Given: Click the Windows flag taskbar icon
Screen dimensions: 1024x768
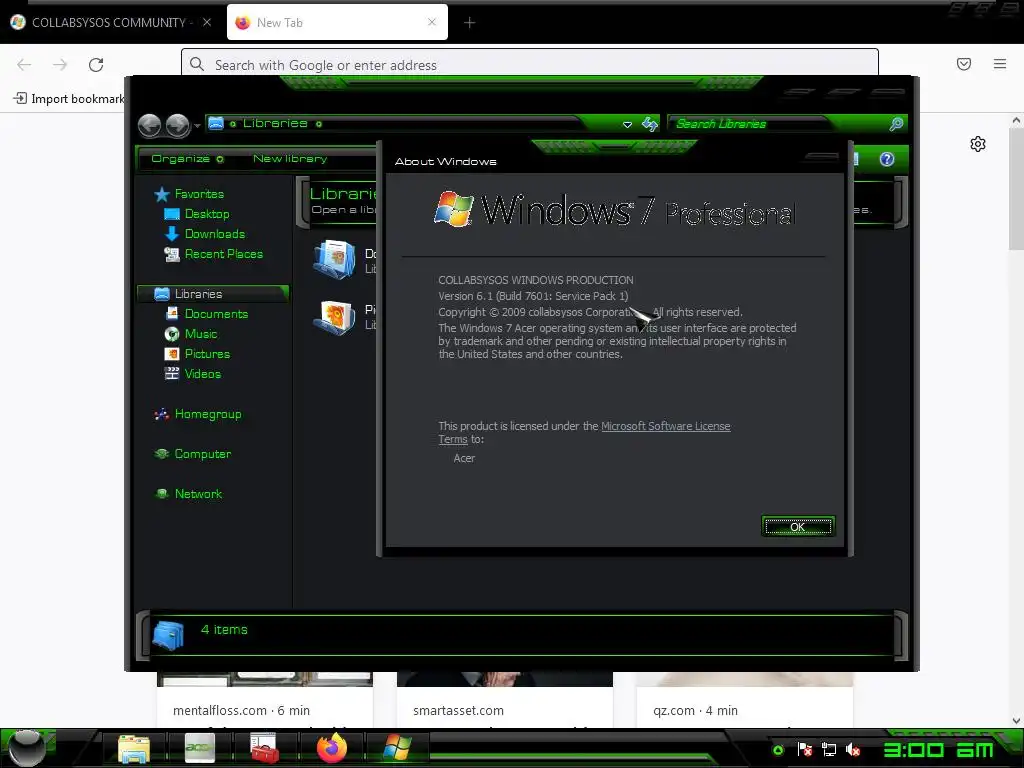Looking at the screenshot, I should (x=397, y=748).
